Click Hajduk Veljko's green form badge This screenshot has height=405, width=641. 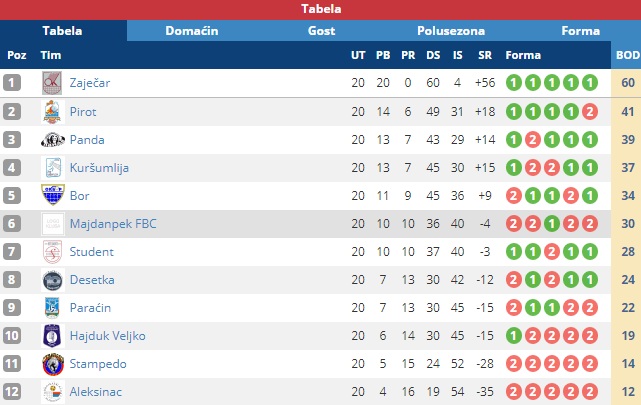[x=514, y=336]
